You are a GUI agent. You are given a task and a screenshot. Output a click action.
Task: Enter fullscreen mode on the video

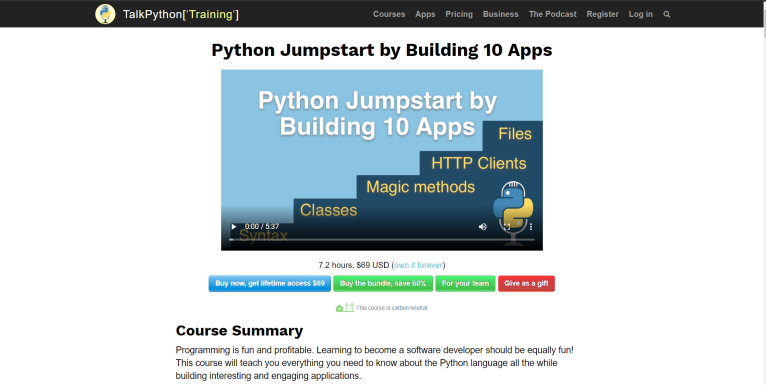tap(507, 227)
